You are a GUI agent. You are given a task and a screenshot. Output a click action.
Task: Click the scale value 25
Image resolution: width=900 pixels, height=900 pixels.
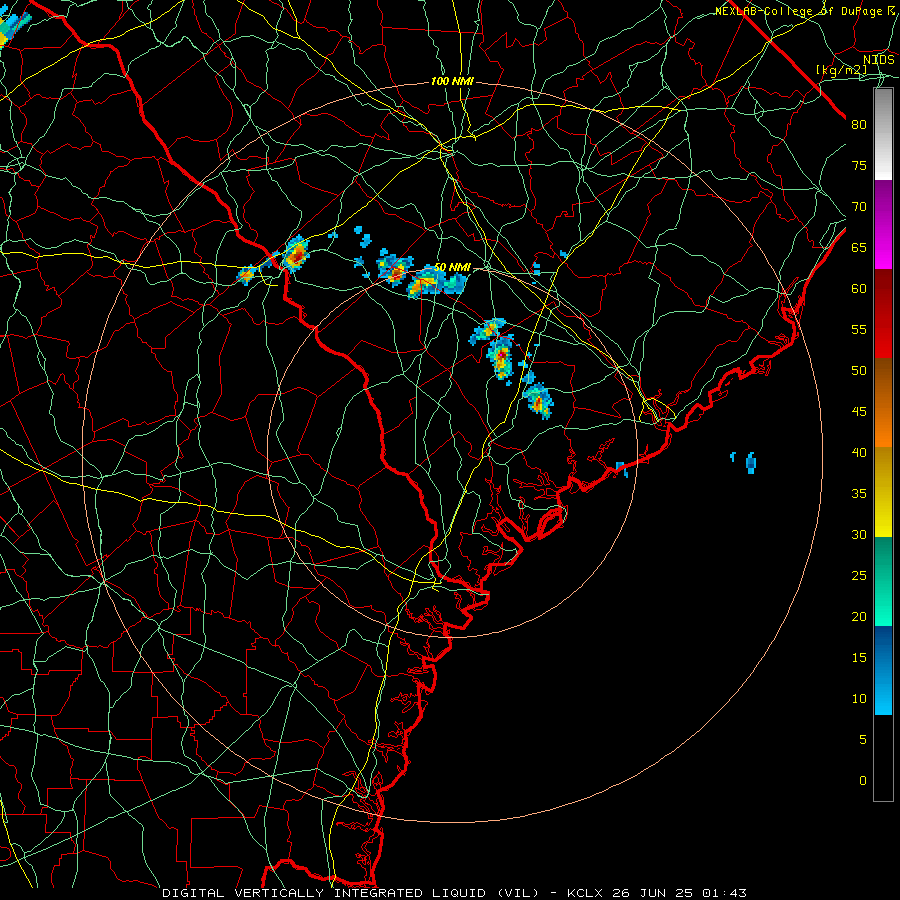(859, 576)
